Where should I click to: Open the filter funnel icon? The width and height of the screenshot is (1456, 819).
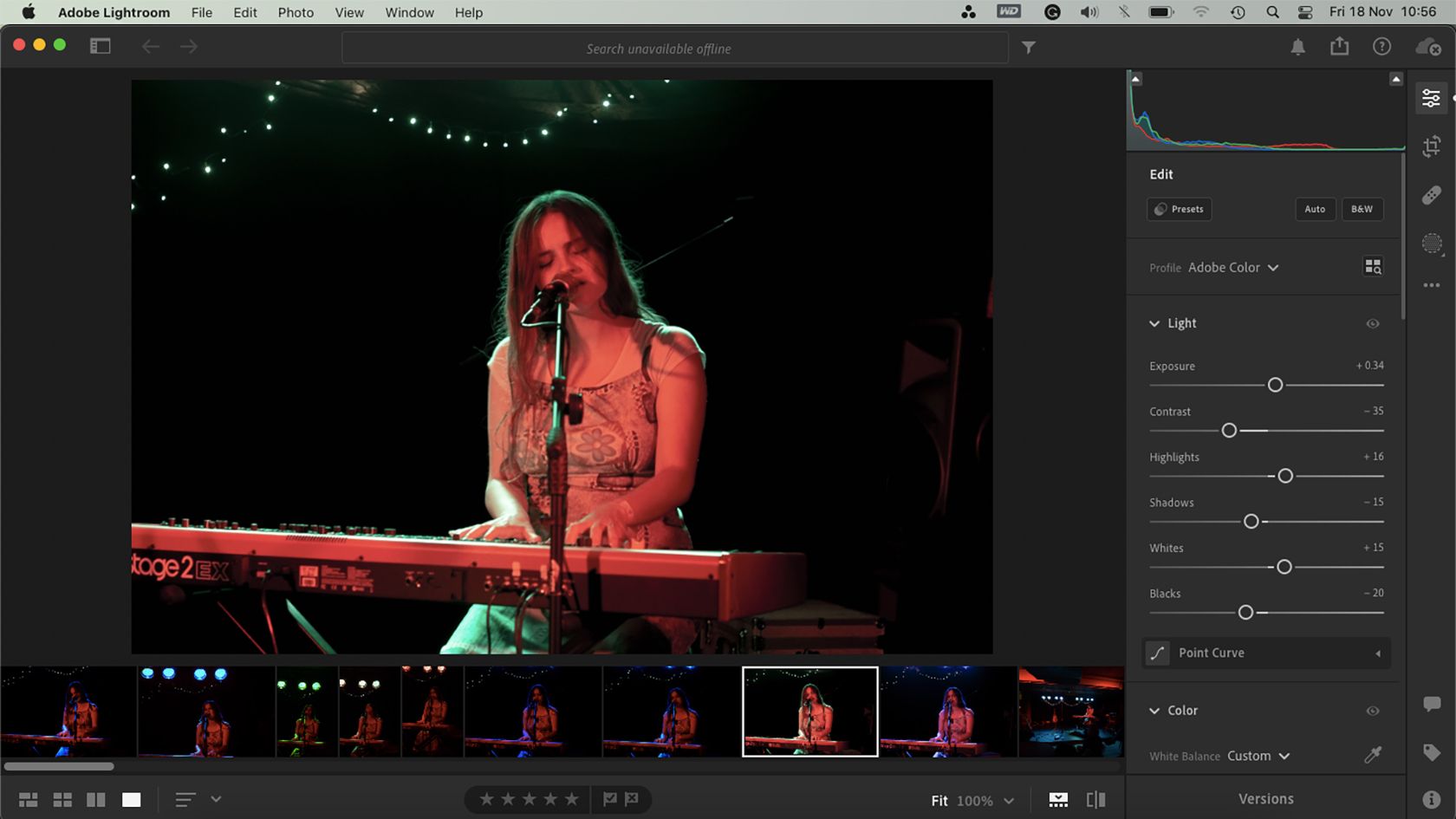coord(1028,48)
